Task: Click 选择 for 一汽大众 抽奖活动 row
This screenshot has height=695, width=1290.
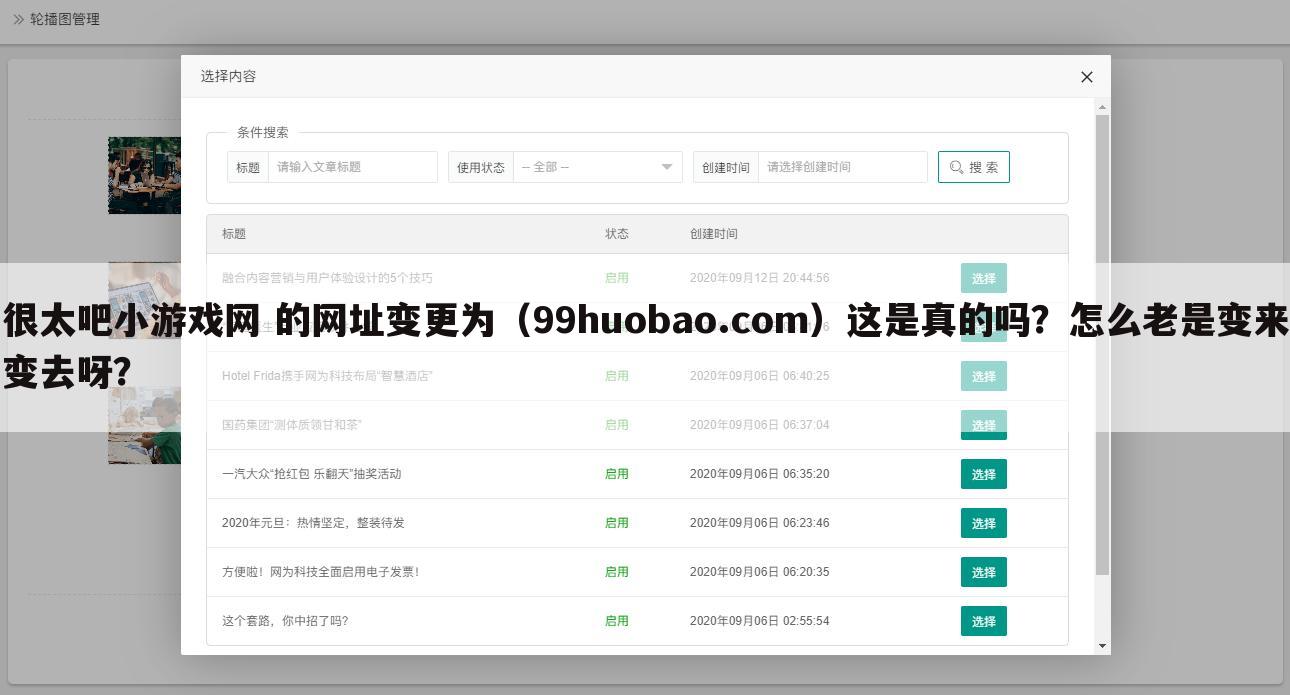Action: tap(984, 474)
